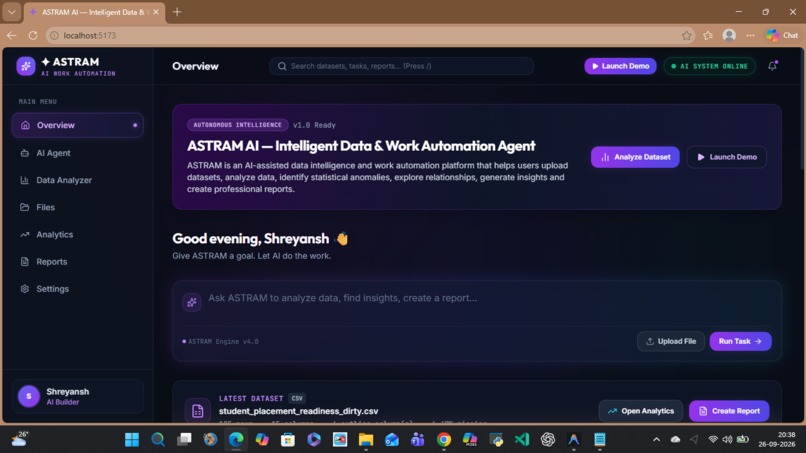Click the ASTRAM logo icon
Image resolution: width=806 pixels, height=453 pixels.
coord(26,66)
